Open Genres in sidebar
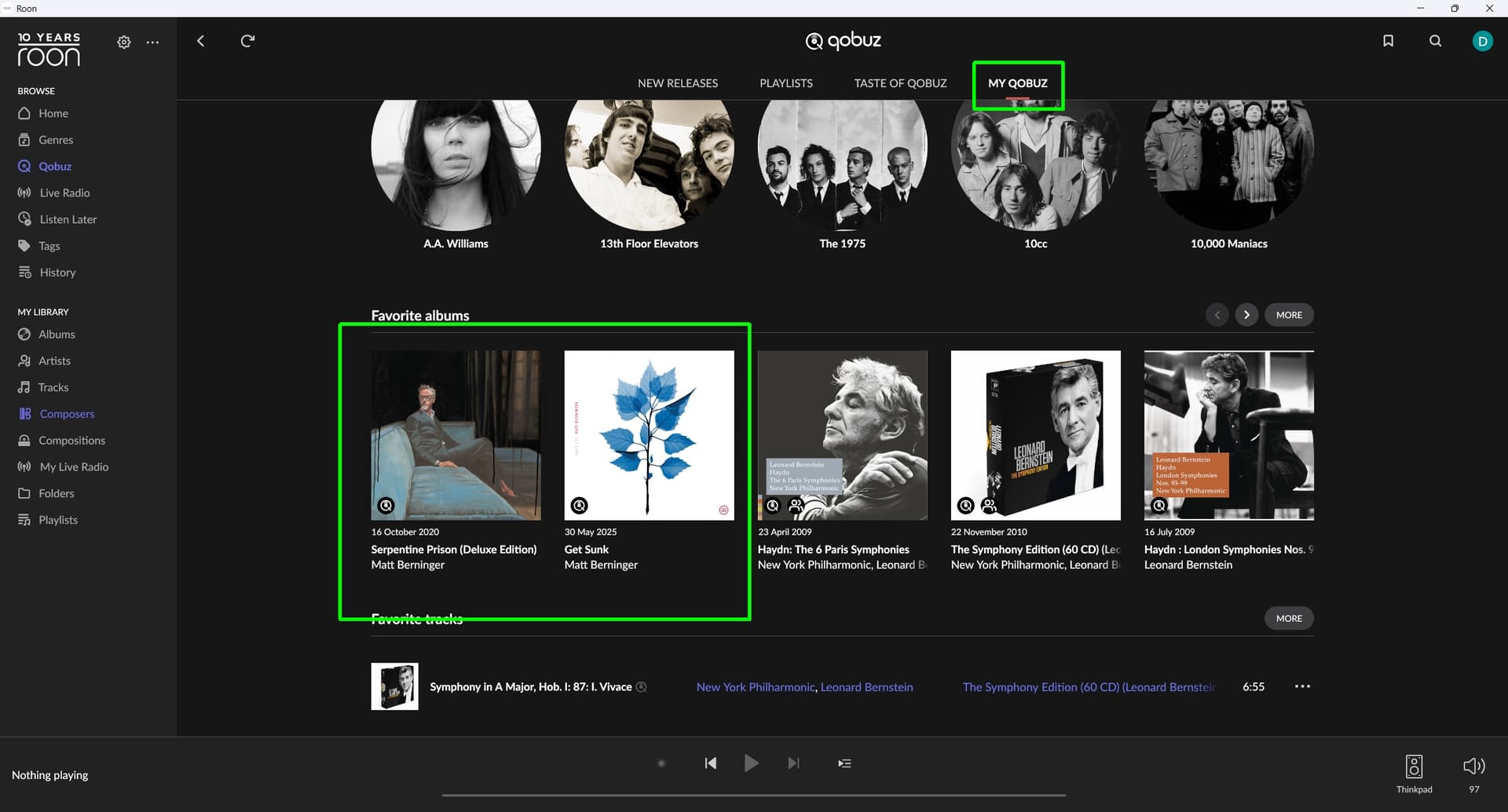Viewport: 1508px width, 812px height. tap(56, 140)
